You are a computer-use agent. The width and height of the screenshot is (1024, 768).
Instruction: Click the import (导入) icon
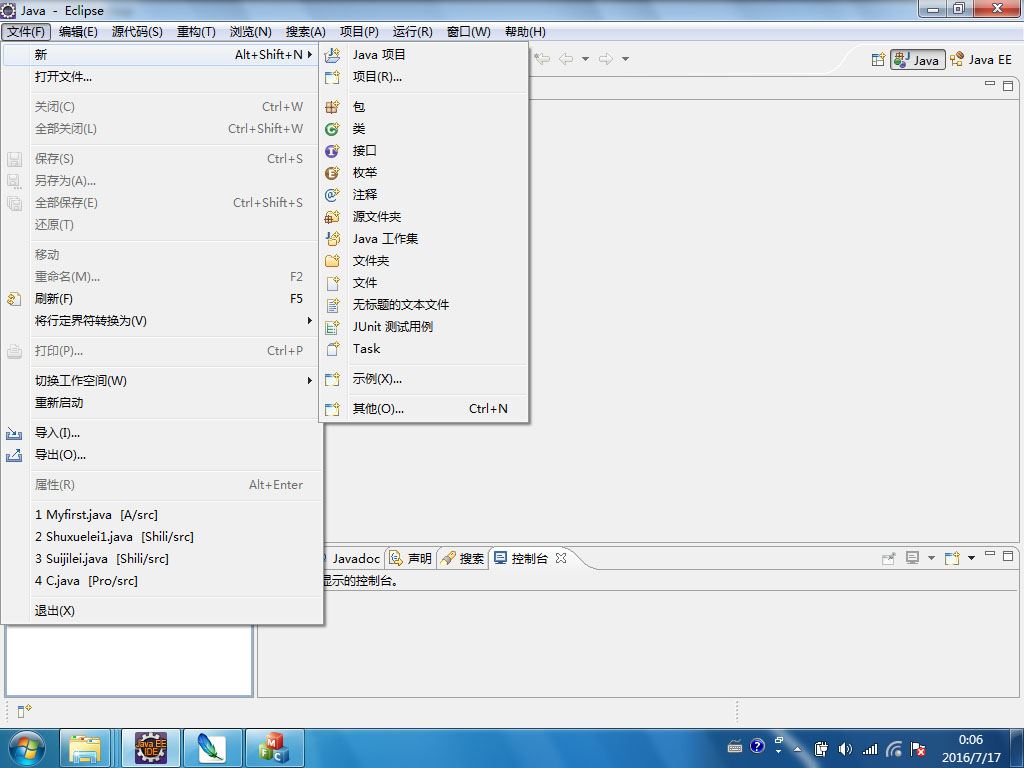pos(14,433)
